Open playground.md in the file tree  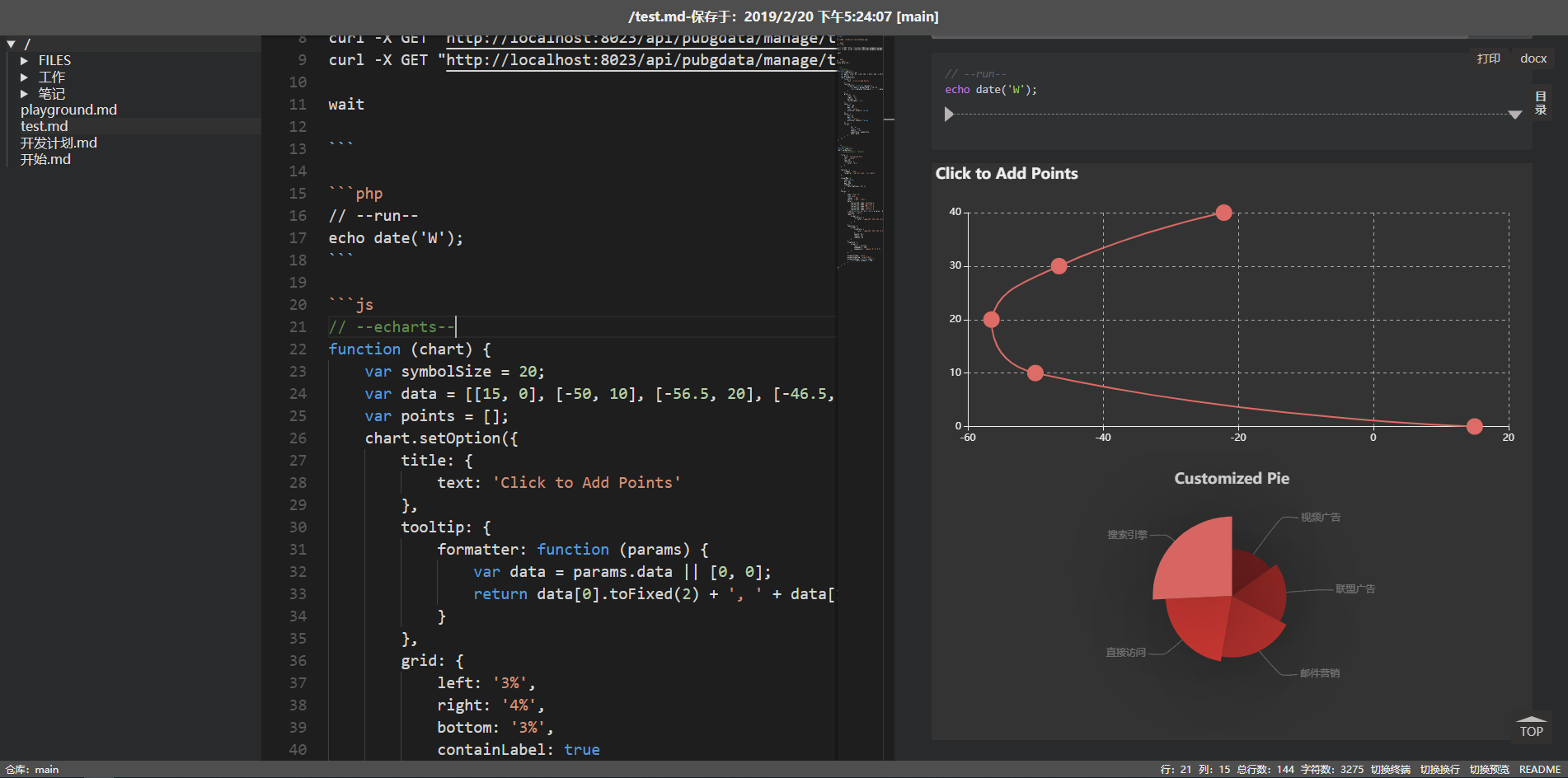68,110
